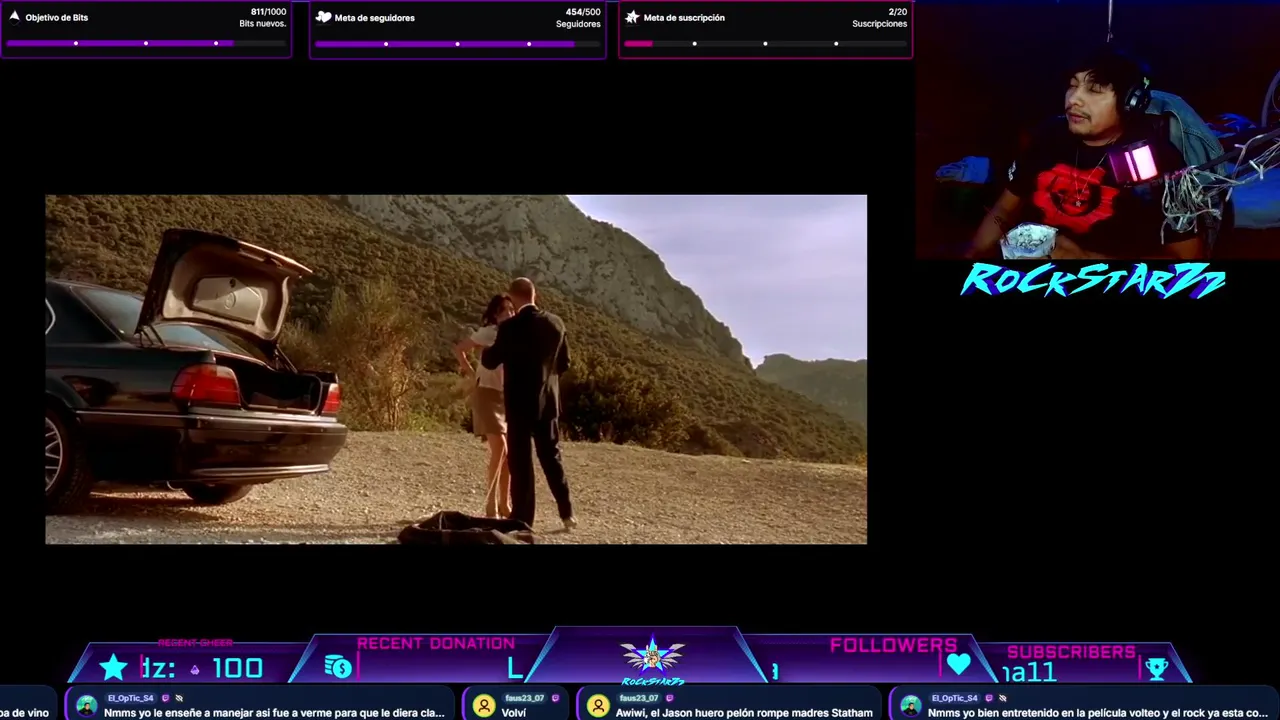Screen dimensions: 1280x720
Task: Click the 'SUBSCRIBERS' heading
Action: [x=1071, y=652]
